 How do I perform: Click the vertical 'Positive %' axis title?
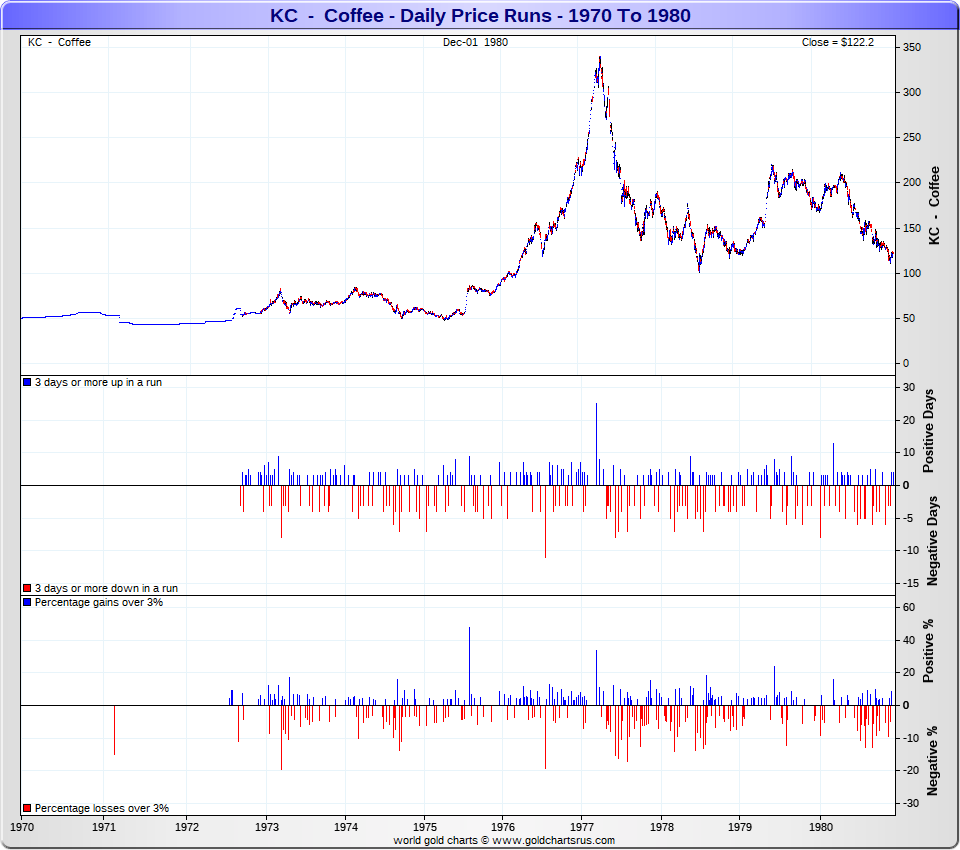[x=929, y=651]
